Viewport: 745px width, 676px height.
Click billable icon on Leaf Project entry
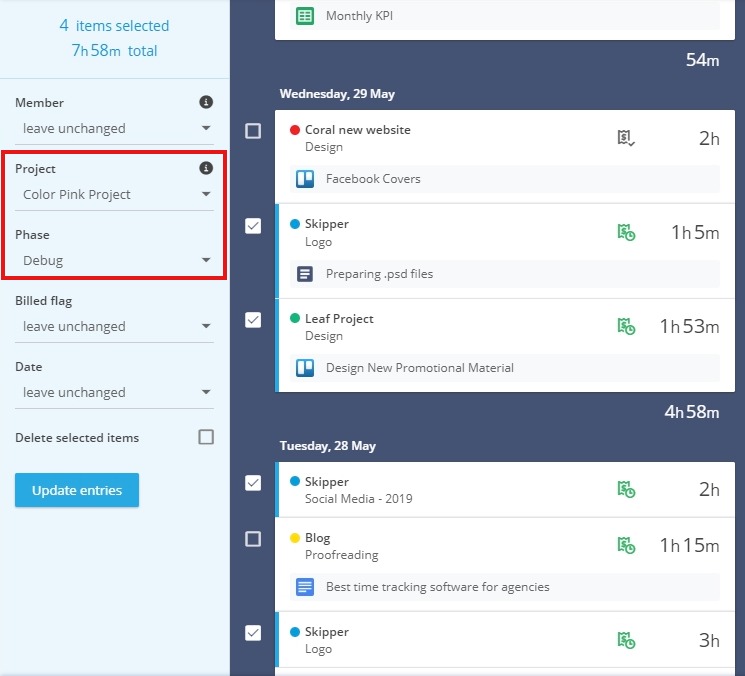click(x=626, y=326)
